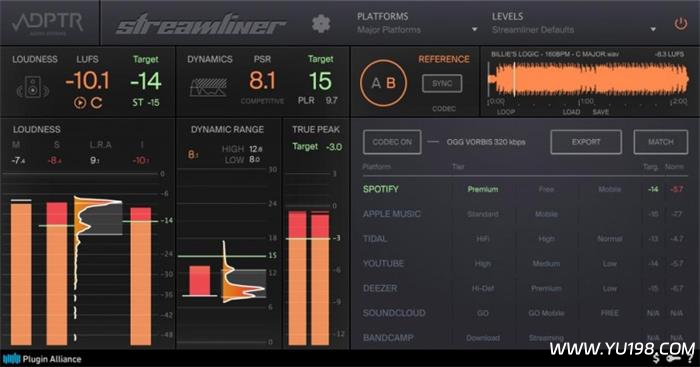Viewport: 700px width, 367px height.
Task: Click the -3 target line on true peak meter
Action: (309, 239)
